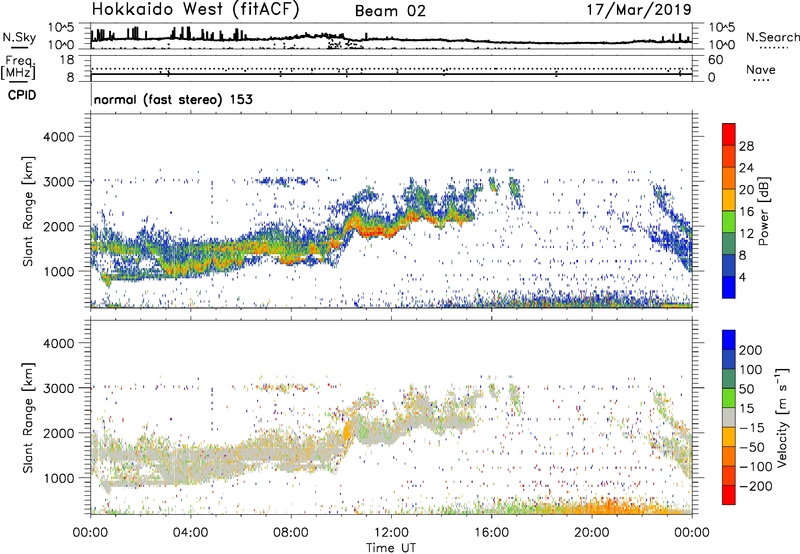Click the red bottom of the velocity colorbar
Screen dimensions: 800x554
tap(729, 495)
